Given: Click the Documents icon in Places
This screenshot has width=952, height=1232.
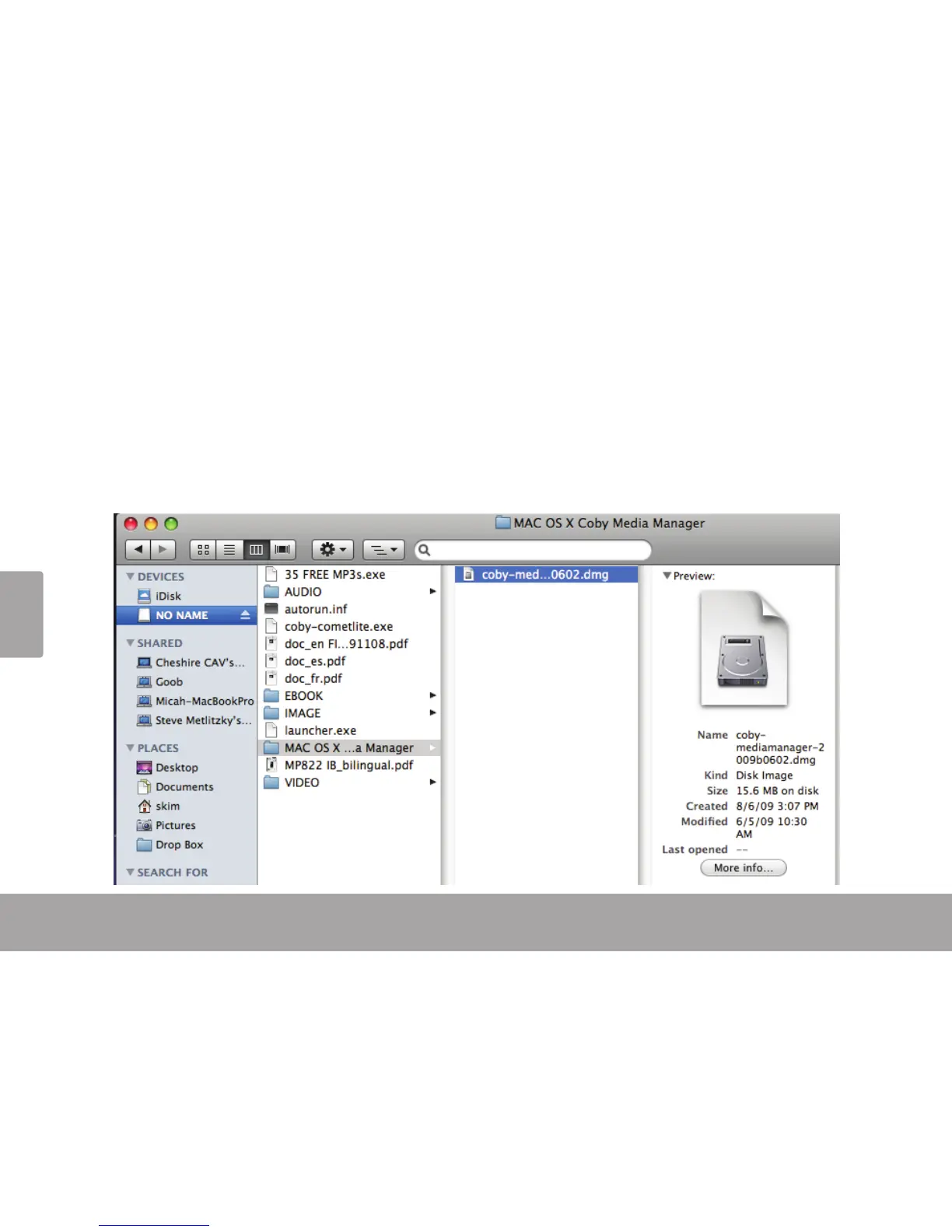Looking at the screenshot, I should click(144, 787).
